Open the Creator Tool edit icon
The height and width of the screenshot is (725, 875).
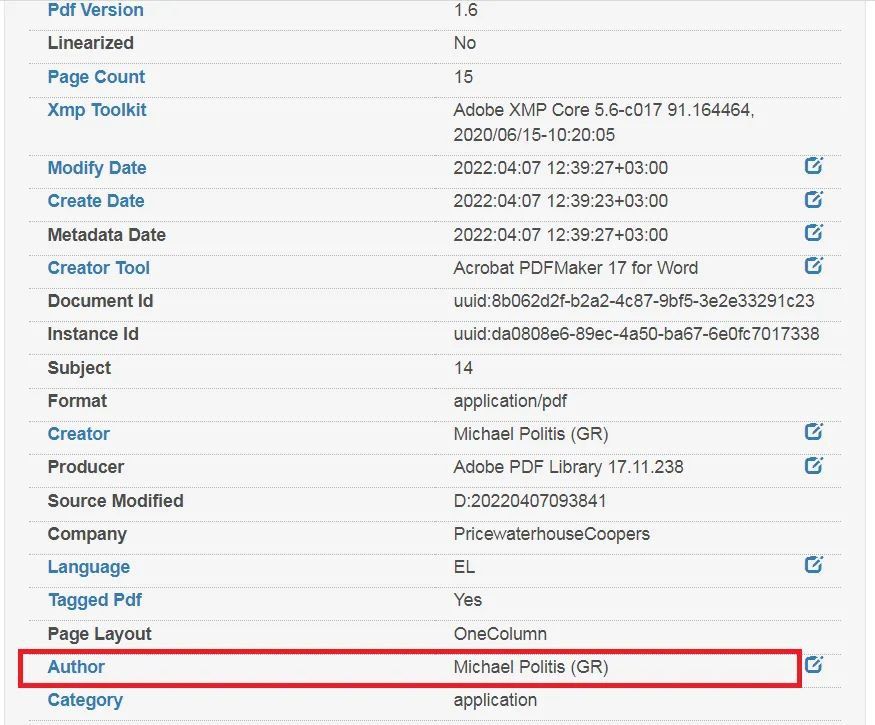[x=814, y=265]
